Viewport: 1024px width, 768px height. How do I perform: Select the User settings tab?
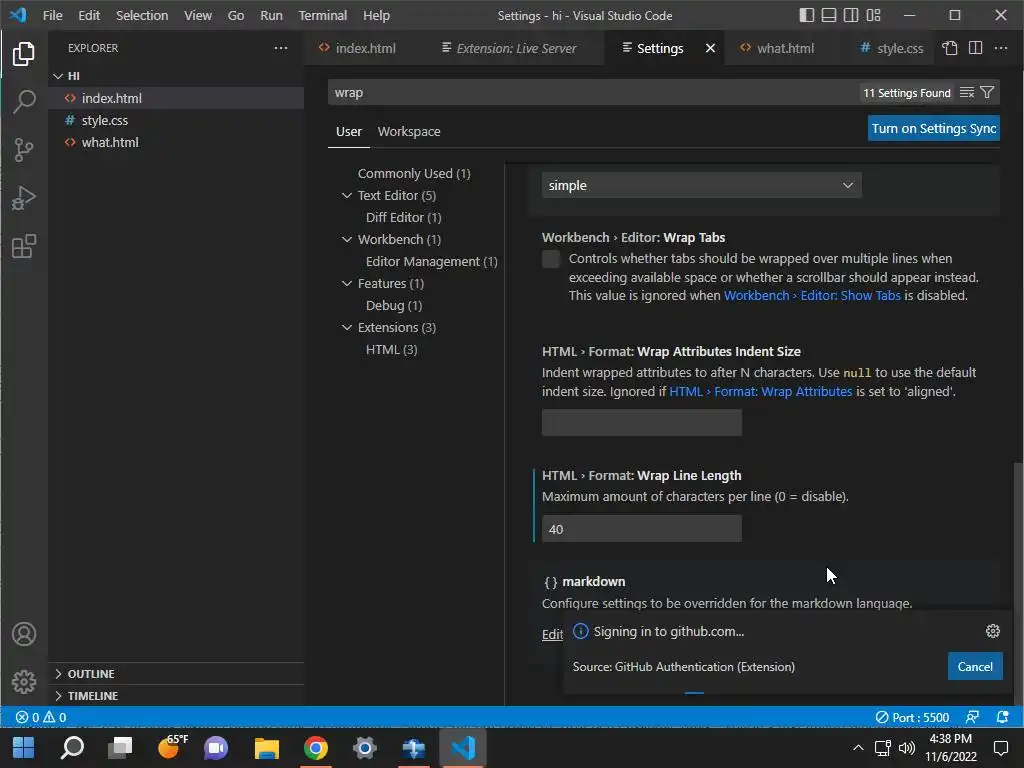[x=349, y=131]
